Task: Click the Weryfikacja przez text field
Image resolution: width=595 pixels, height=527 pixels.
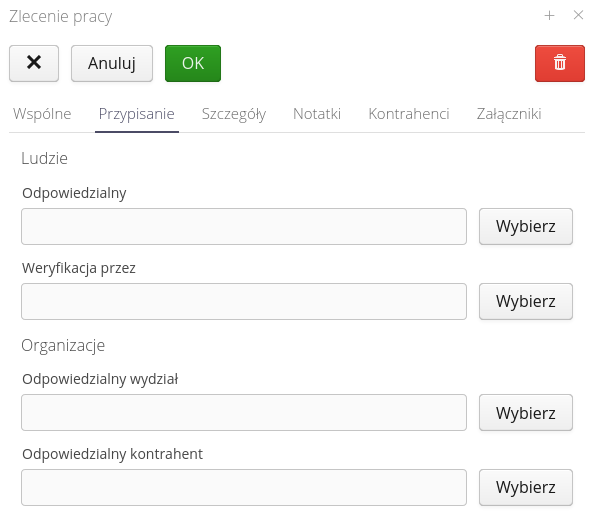Action: [244, 302]
